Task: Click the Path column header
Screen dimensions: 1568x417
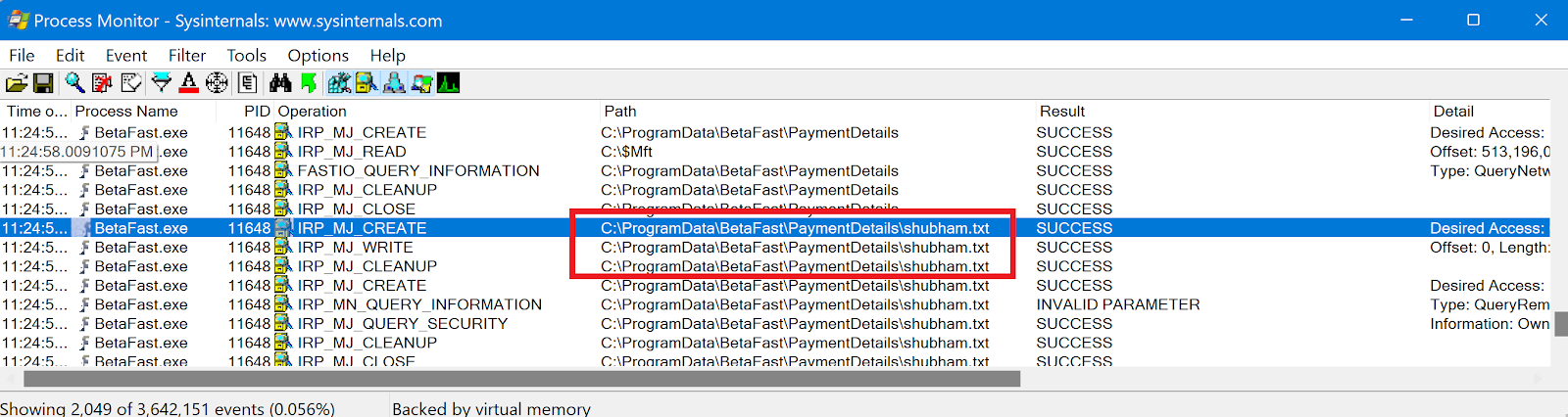Action: coord(620,112)
